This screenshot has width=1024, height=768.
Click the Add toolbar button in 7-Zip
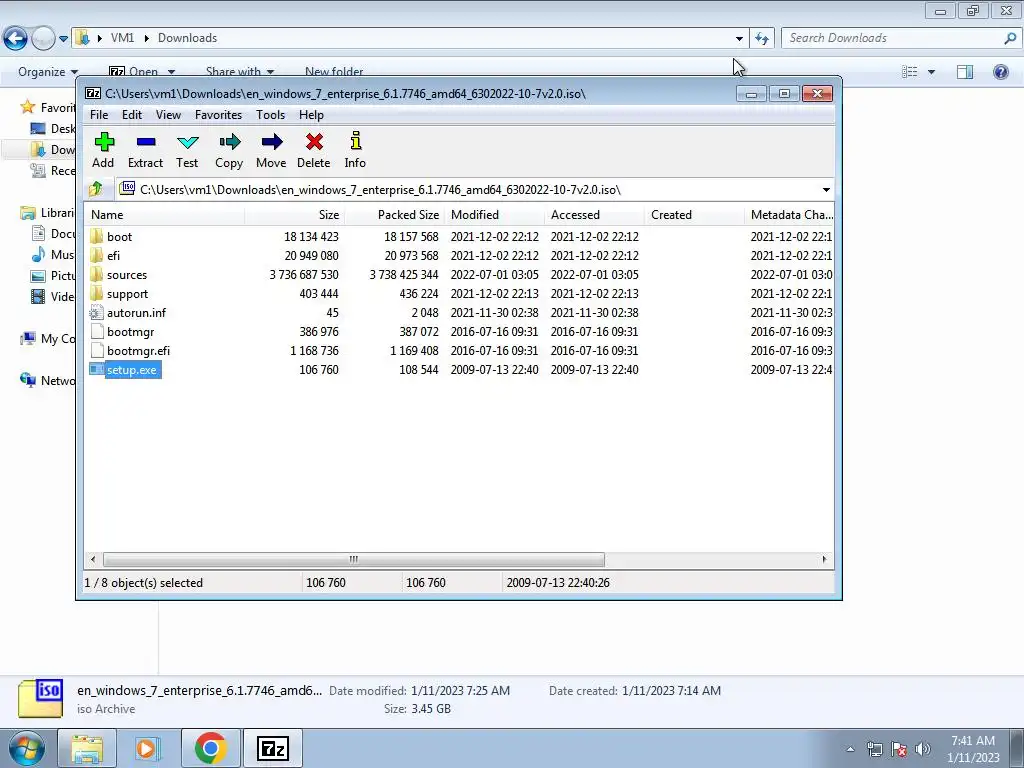click(x=103, y=150)
